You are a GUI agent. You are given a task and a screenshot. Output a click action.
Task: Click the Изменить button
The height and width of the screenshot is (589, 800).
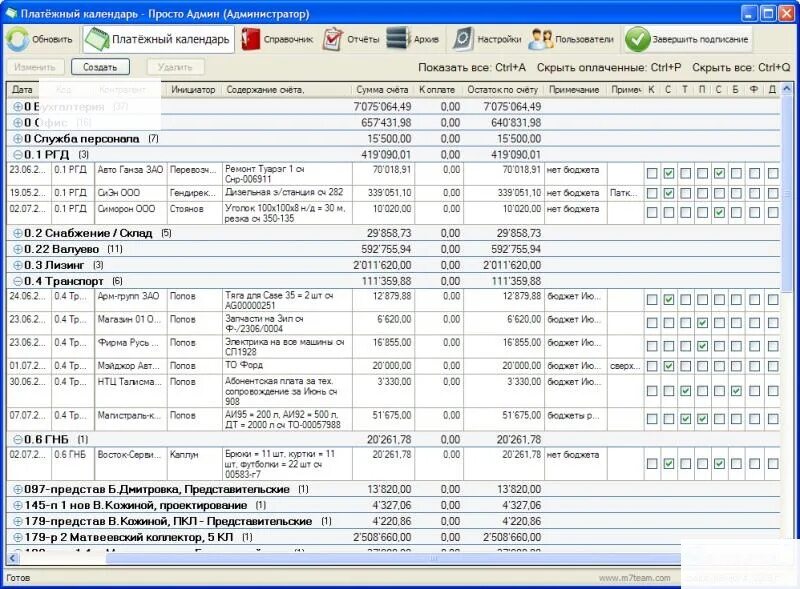click(x=35, y=67)
